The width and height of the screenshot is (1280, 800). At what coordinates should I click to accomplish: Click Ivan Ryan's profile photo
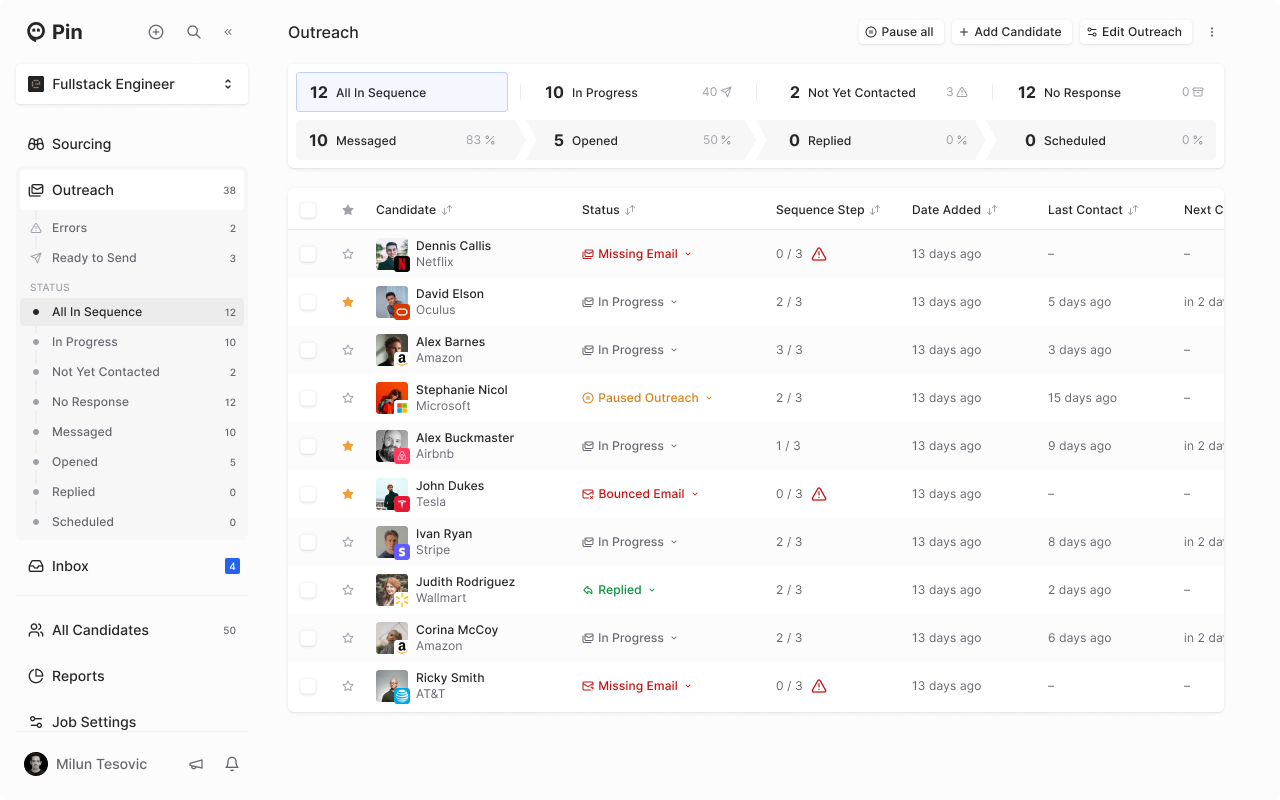[391, 542]
